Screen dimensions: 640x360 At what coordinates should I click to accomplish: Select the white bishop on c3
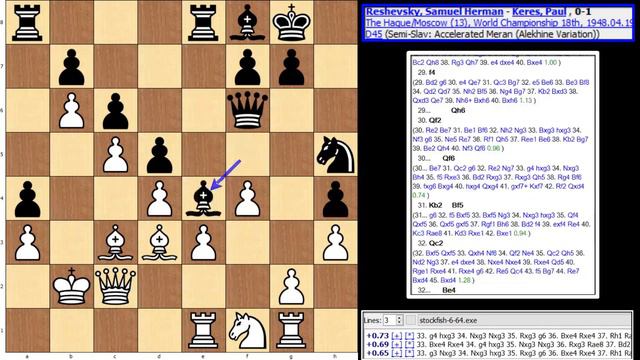(115, 242)
